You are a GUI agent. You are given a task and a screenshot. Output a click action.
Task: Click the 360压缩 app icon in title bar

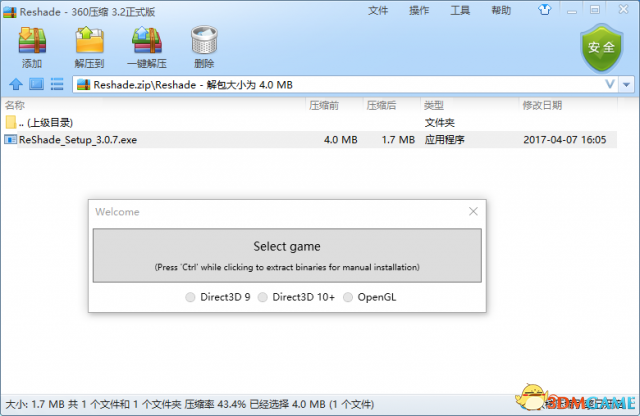coord(10,12)
